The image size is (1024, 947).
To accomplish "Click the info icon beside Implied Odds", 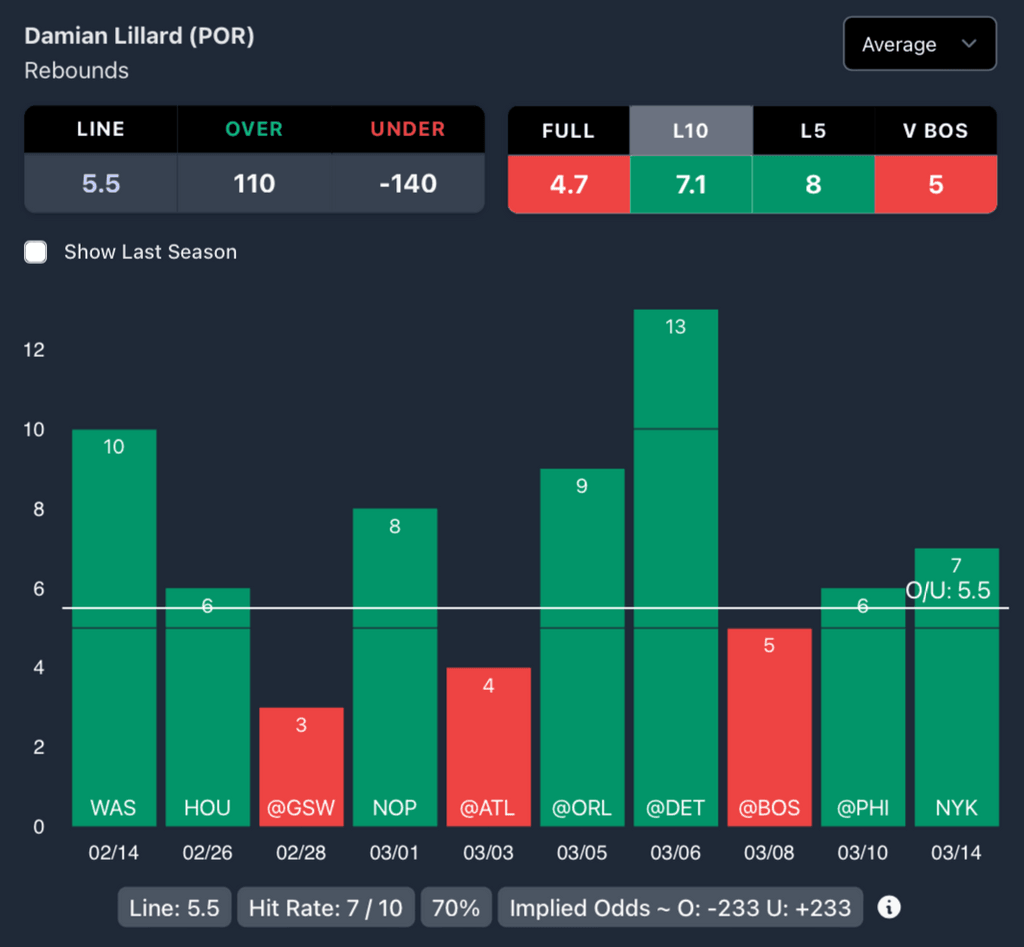I will click(889, 907).
